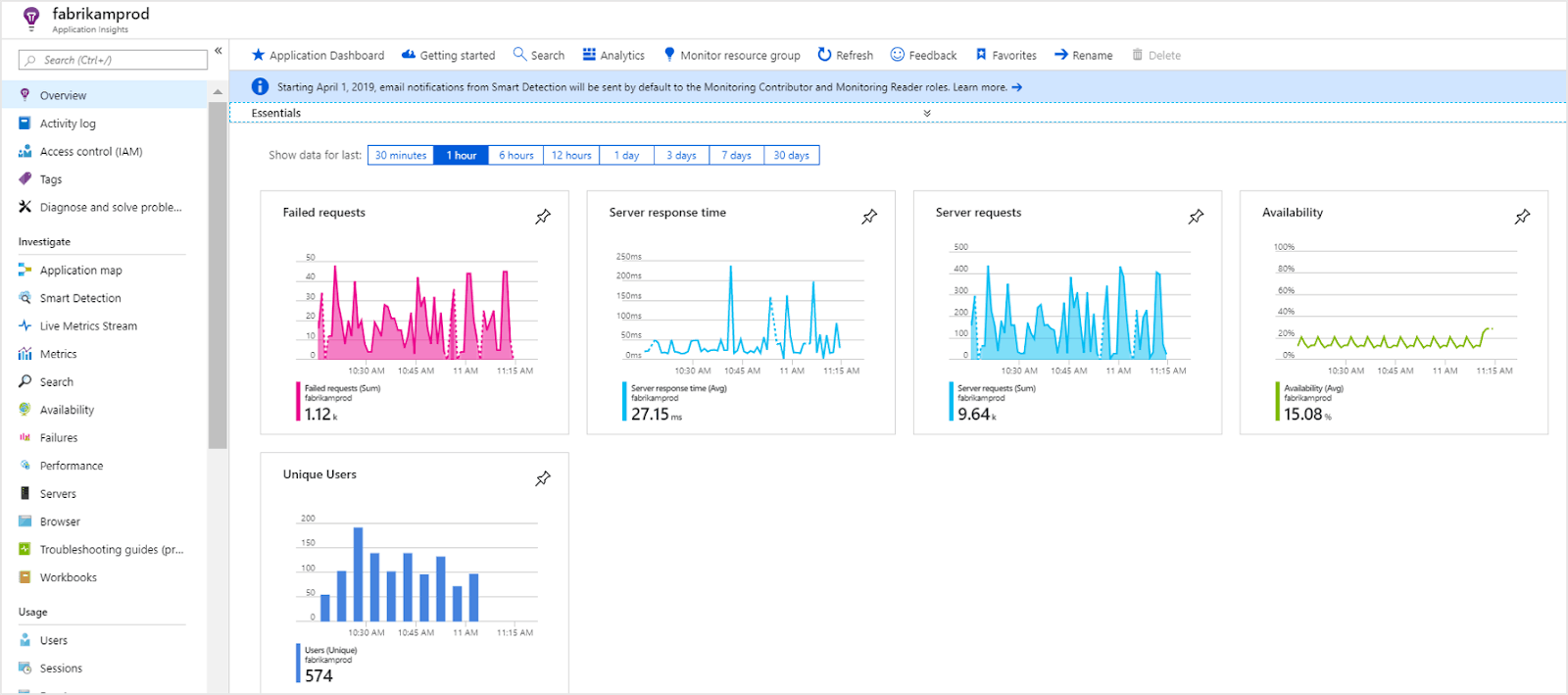The image size is (1568, 695).
Task: Click the Rename arrow icon
Action: click(1061, 55)
